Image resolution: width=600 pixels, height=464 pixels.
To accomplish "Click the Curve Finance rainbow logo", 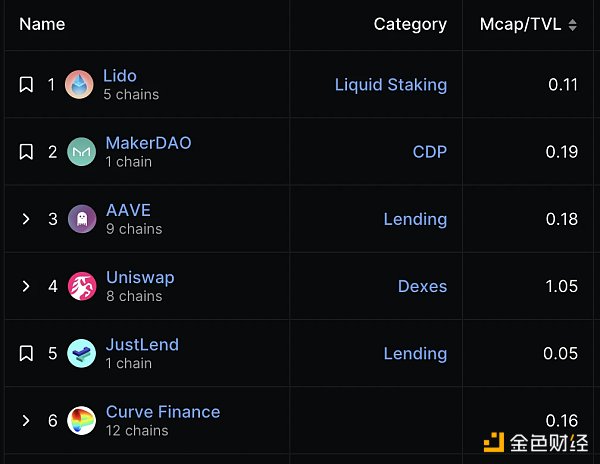I will coord(82,420).
